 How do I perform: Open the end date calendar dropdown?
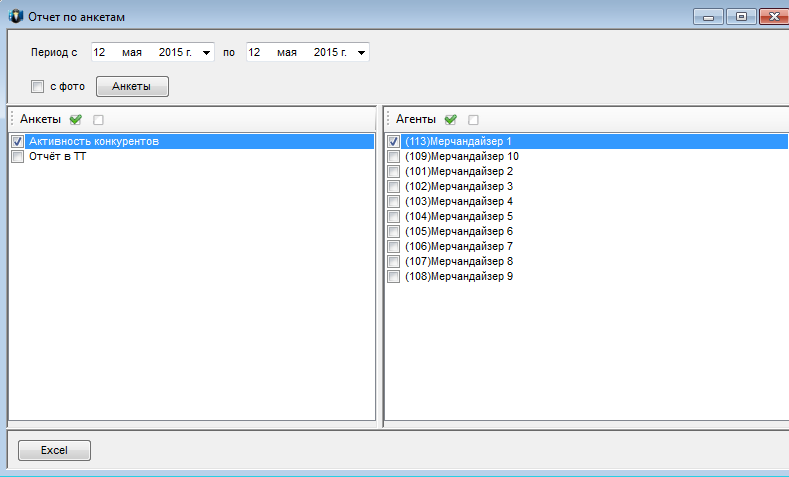click(361, 52)
